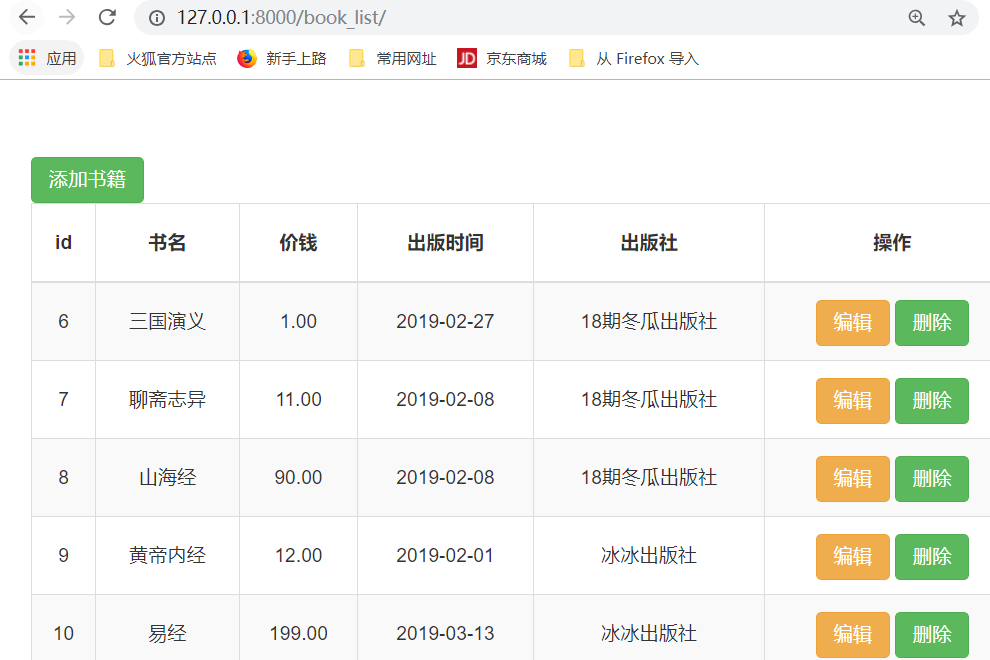Screen dimensions: 990x660
Task: Click the date 2019-02-08 in 聊斋志异 row
Action: pos(445,400)
